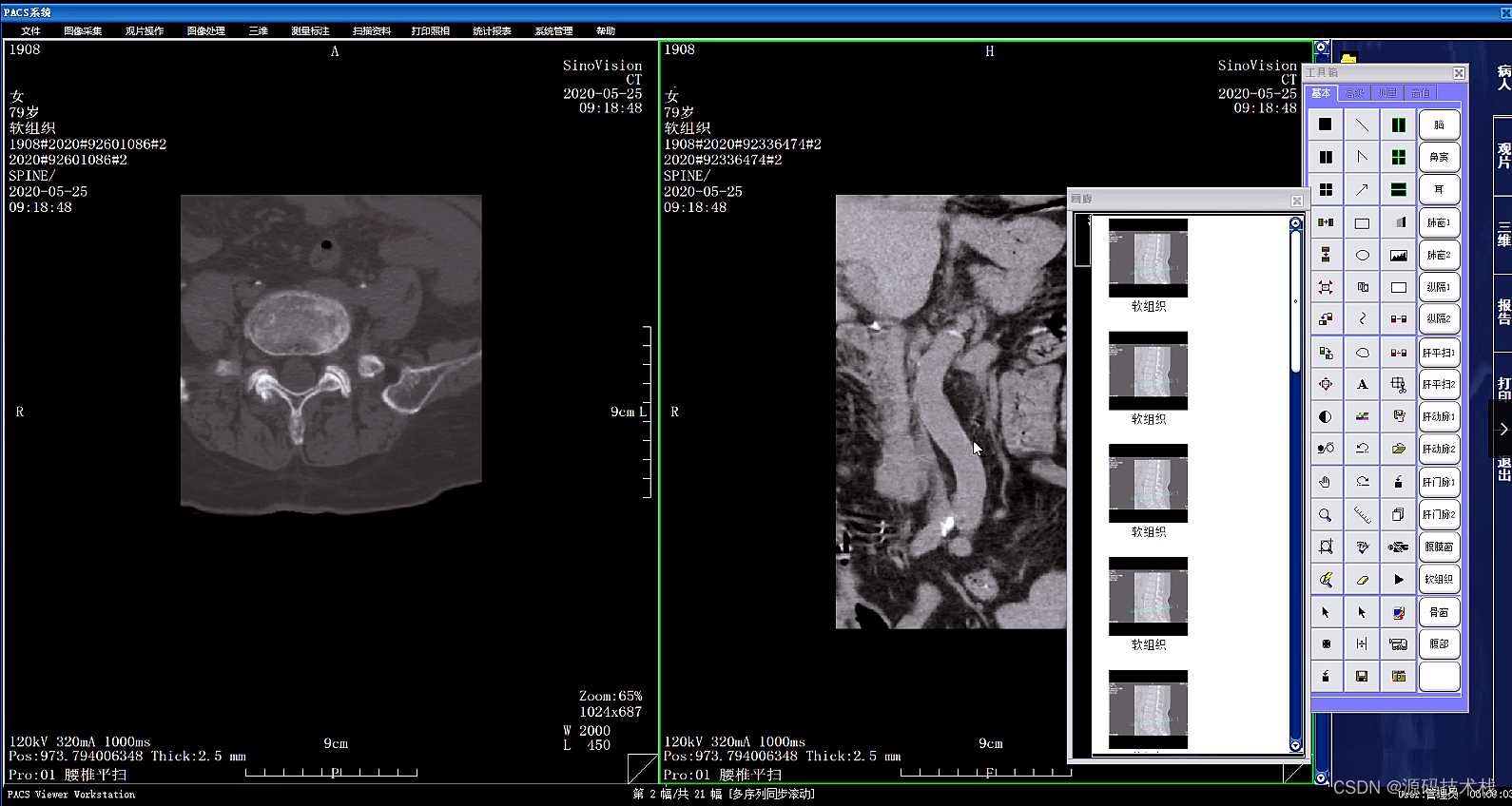This screenshot has width=1512, height=806.
Task: Pick the green two-row layout icon
Action: tap(1398, 190)
